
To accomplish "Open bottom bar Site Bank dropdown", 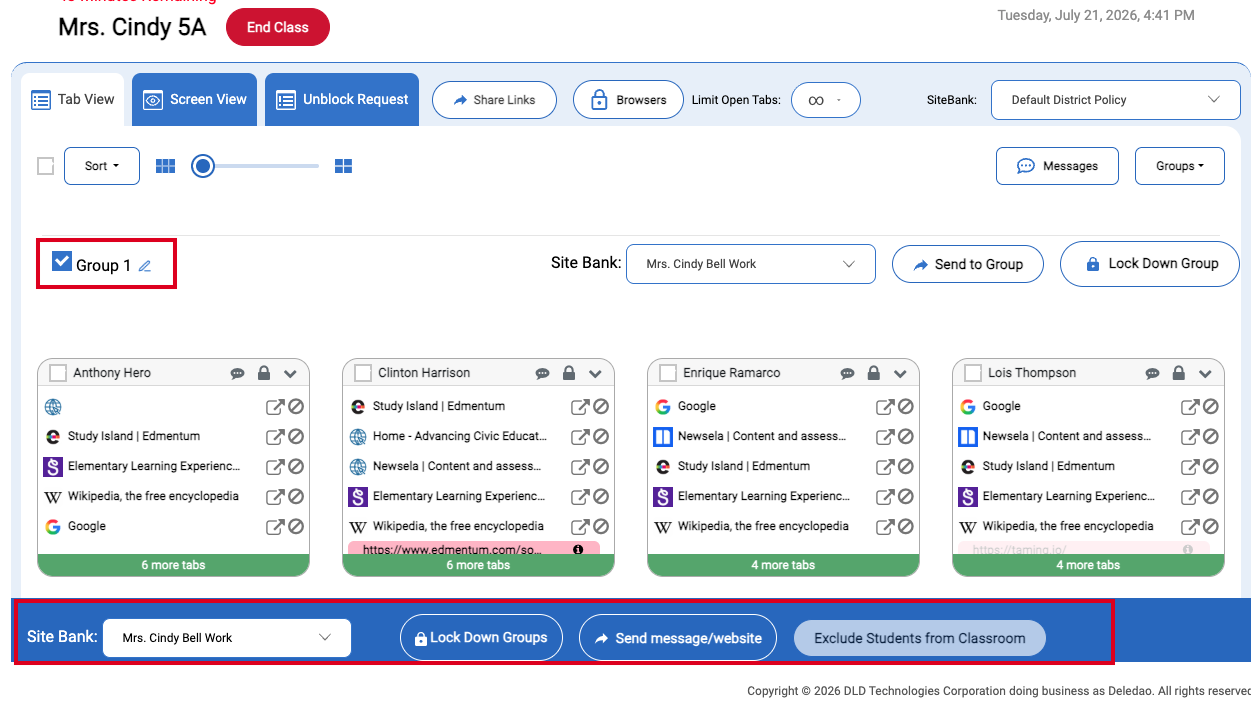I will (227, 638).
